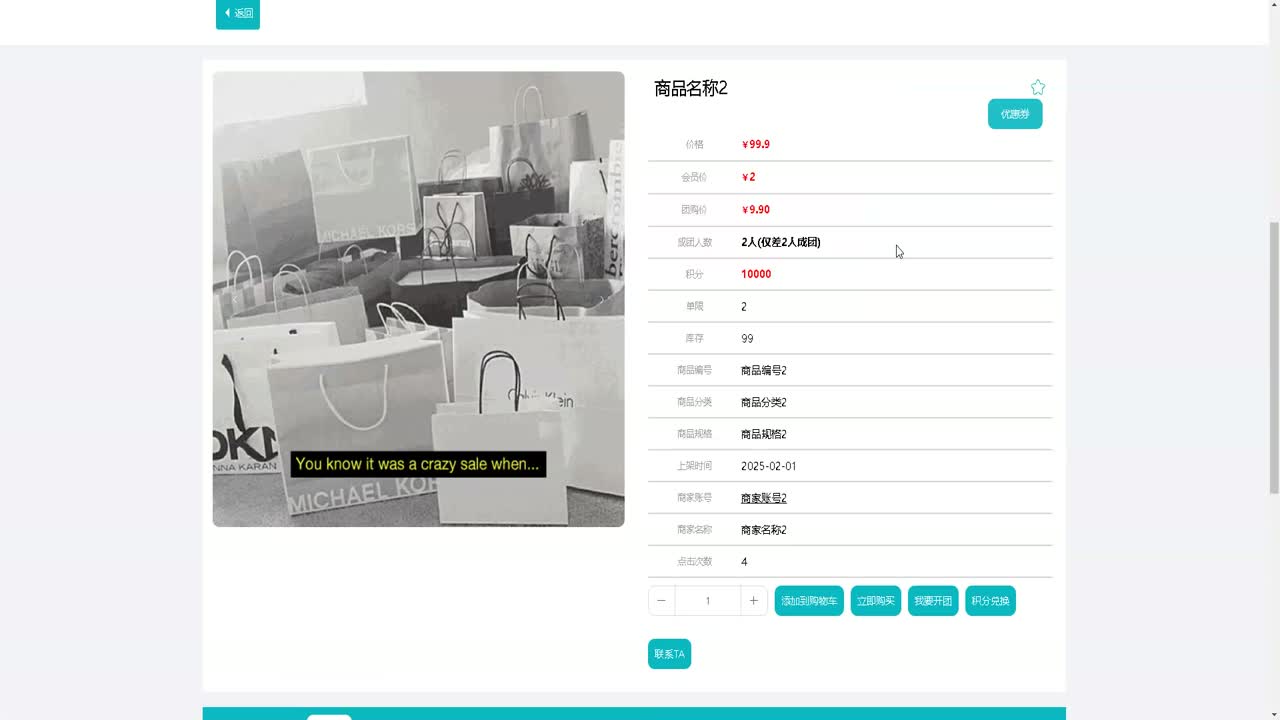Click the 团购价 row label
Screen dimensions: 1280x720
pos(694,210)
